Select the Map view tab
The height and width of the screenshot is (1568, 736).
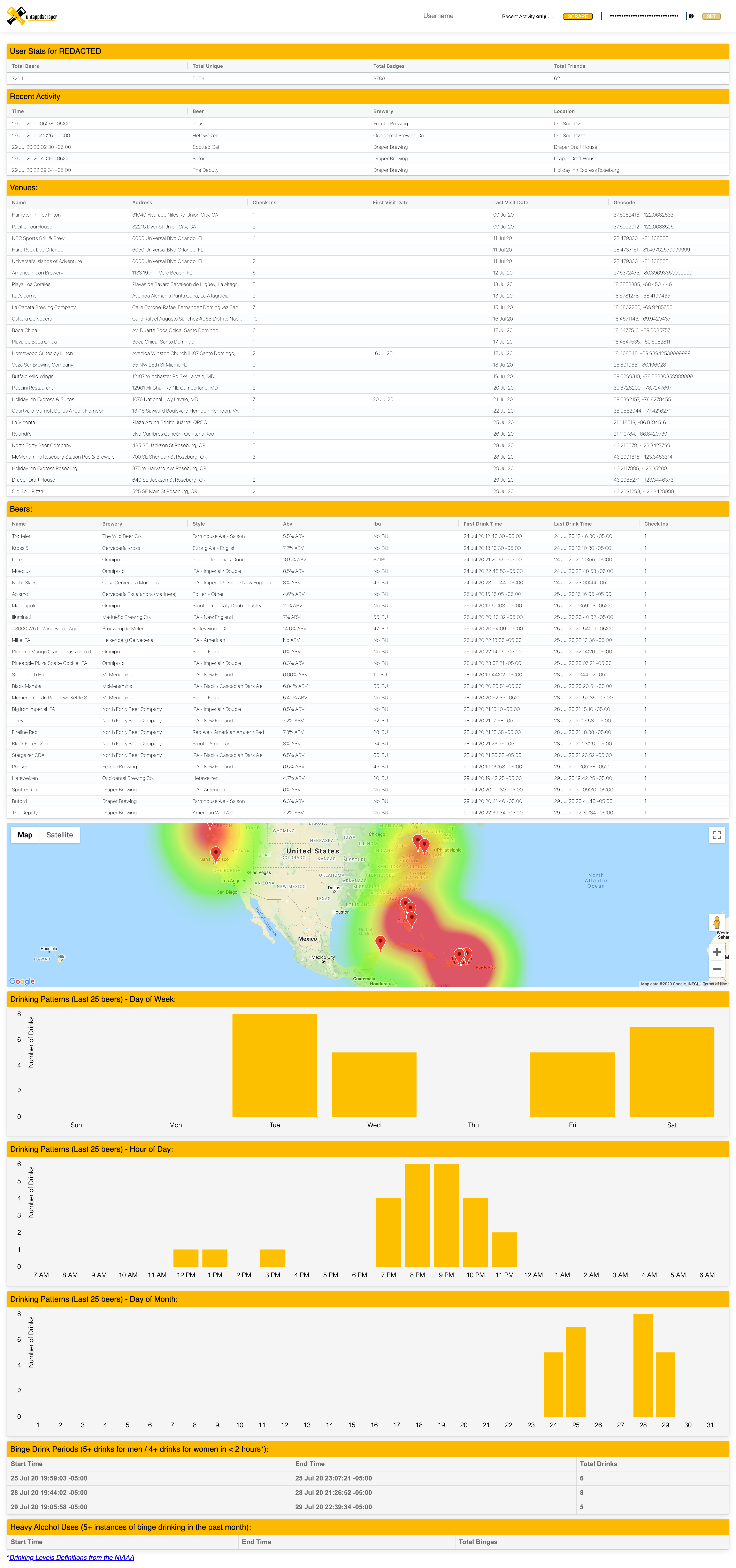pos(25,835)
